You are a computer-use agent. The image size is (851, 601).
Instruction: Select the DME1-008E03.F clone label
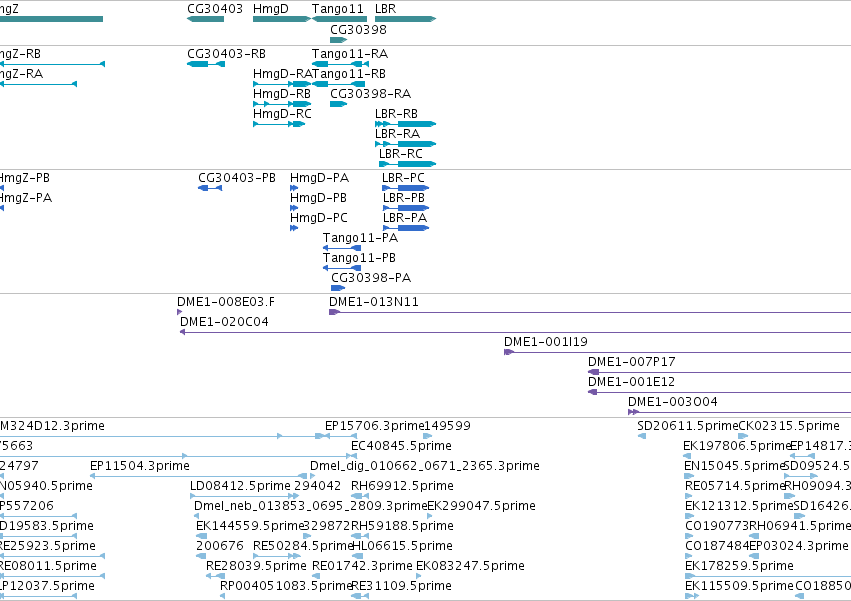(226, 302)
